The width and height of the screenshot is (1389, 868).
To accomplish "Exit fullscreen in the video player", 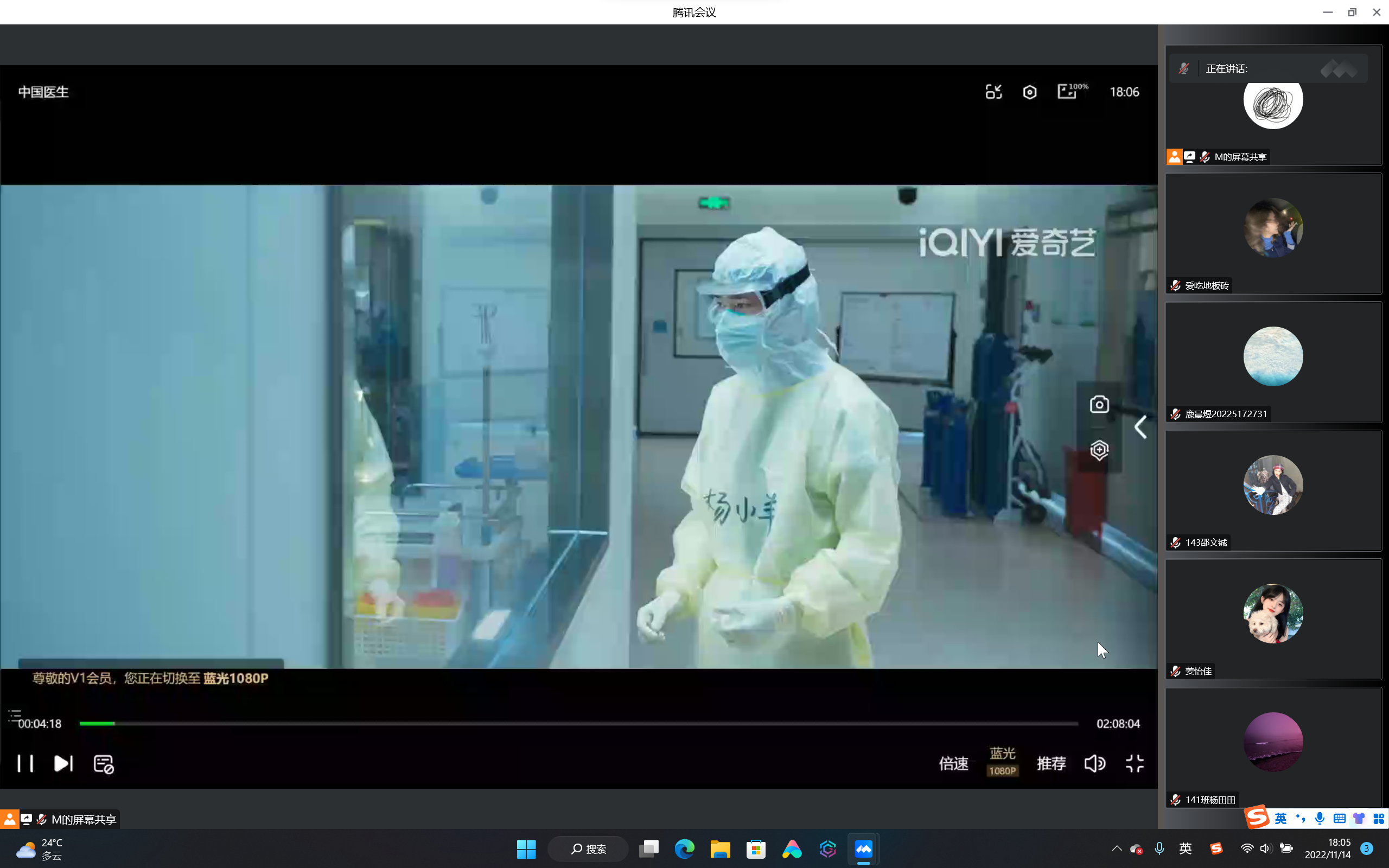I will 1134,763.
